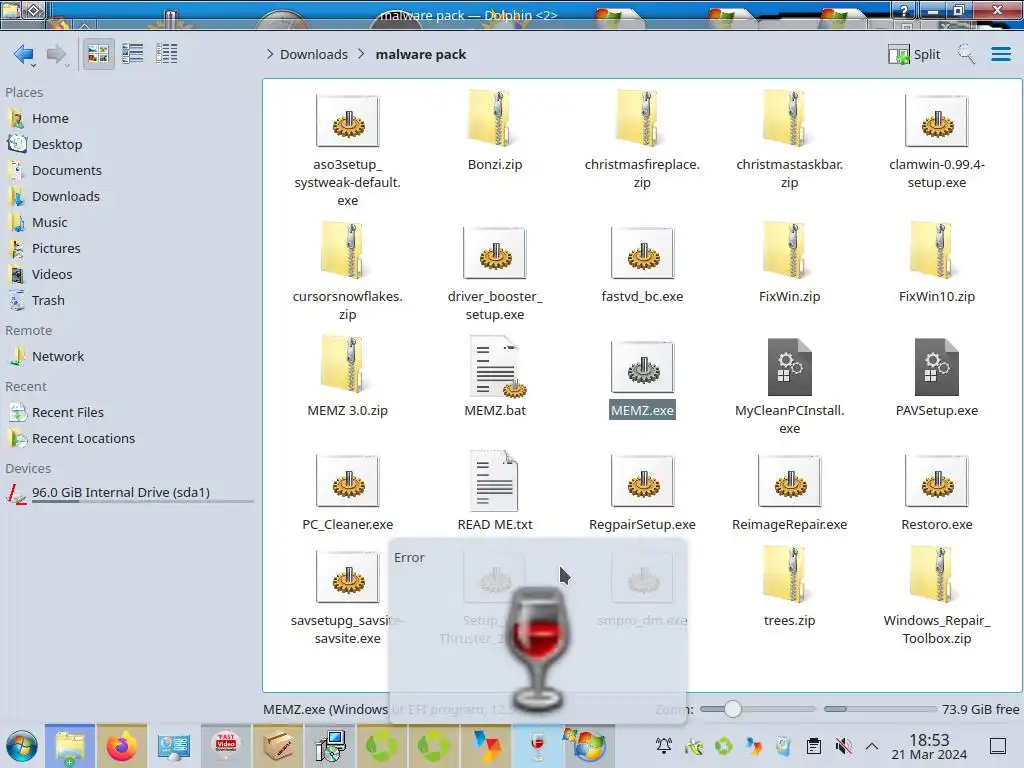The height and width of the screenshot is (768, 1024).
Task: Click malware pack breadcrumb
Action: click(421, 54)
